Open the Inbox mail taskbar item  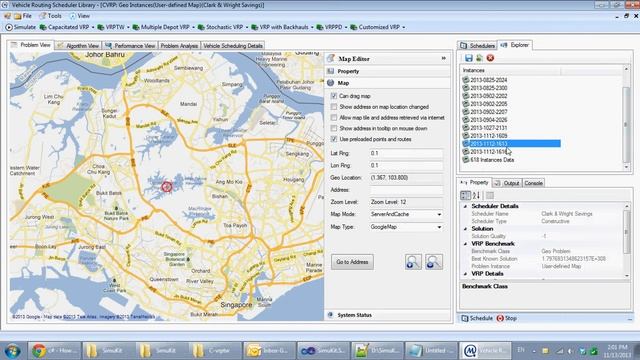269,351
